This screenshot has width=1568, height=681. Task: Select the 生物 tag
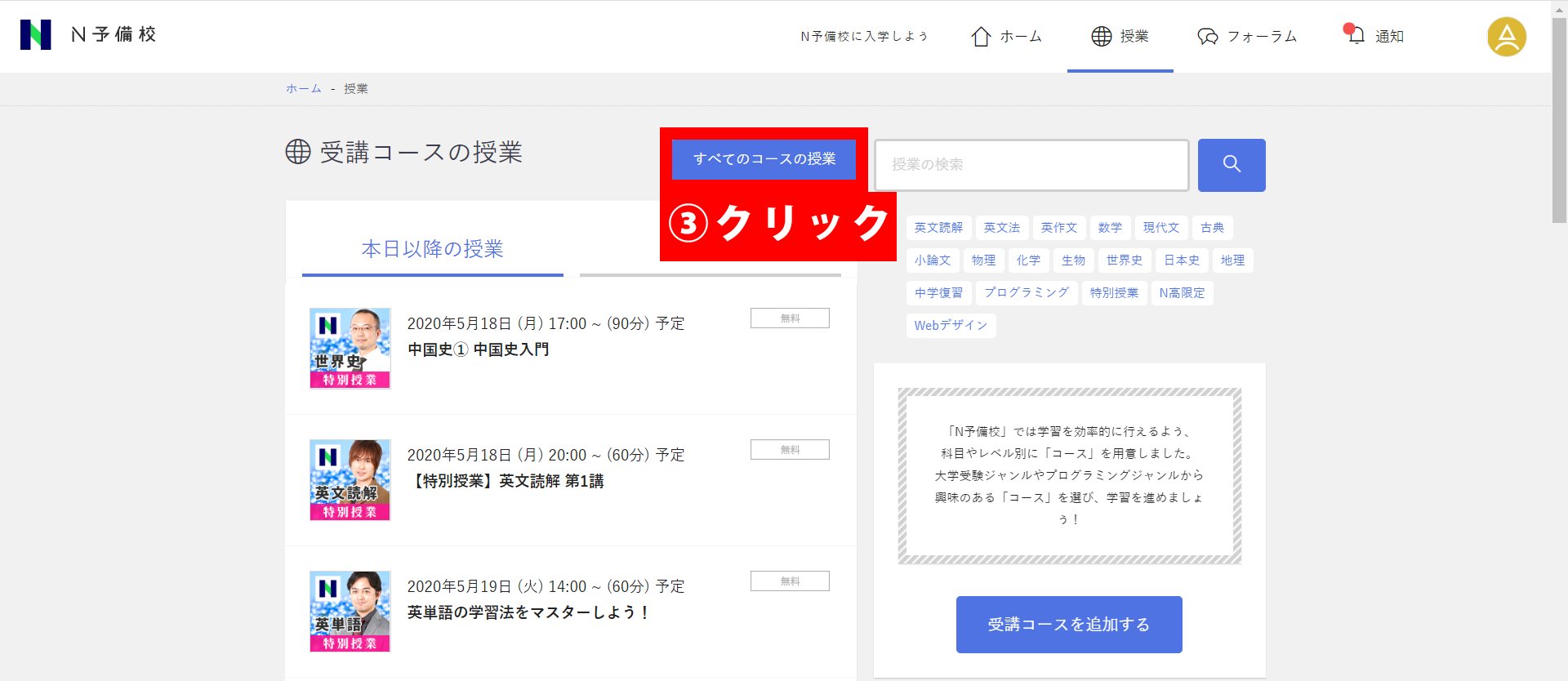point(1073,260)
